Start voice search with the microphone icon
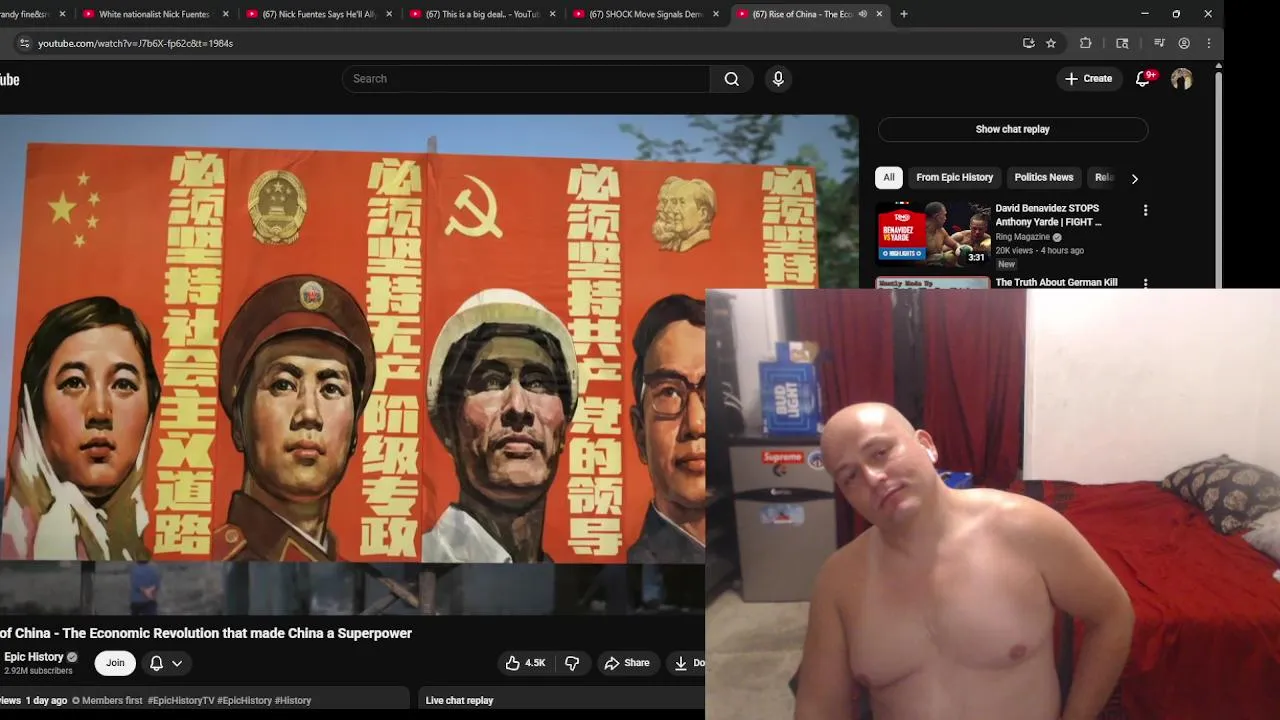 (x=778, y=79)
